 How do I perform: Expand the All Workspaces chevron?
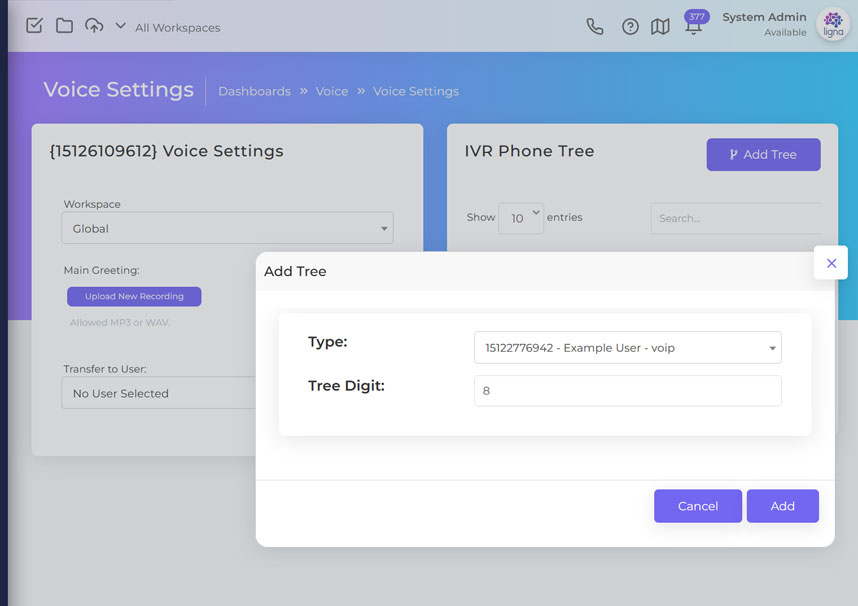click(120, 26)
